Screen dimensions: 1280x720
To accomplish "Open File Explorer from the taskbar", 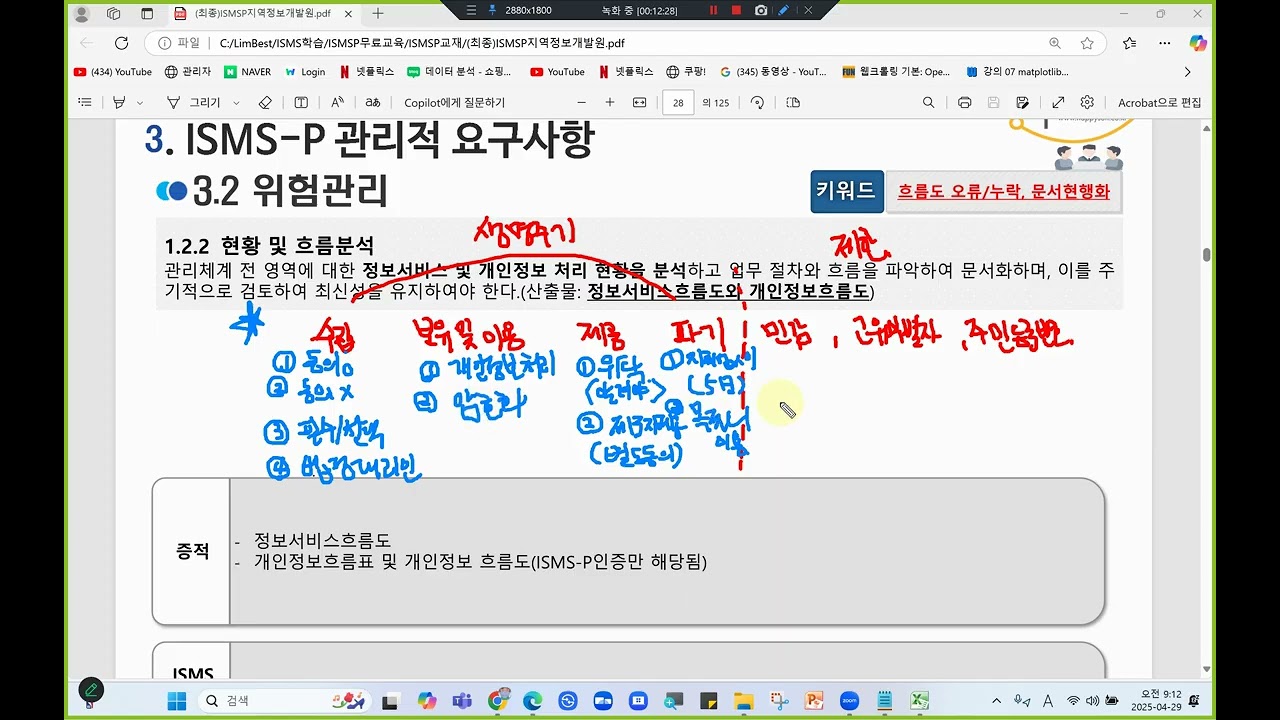I will pyautogui.click(x=743, y=700).
